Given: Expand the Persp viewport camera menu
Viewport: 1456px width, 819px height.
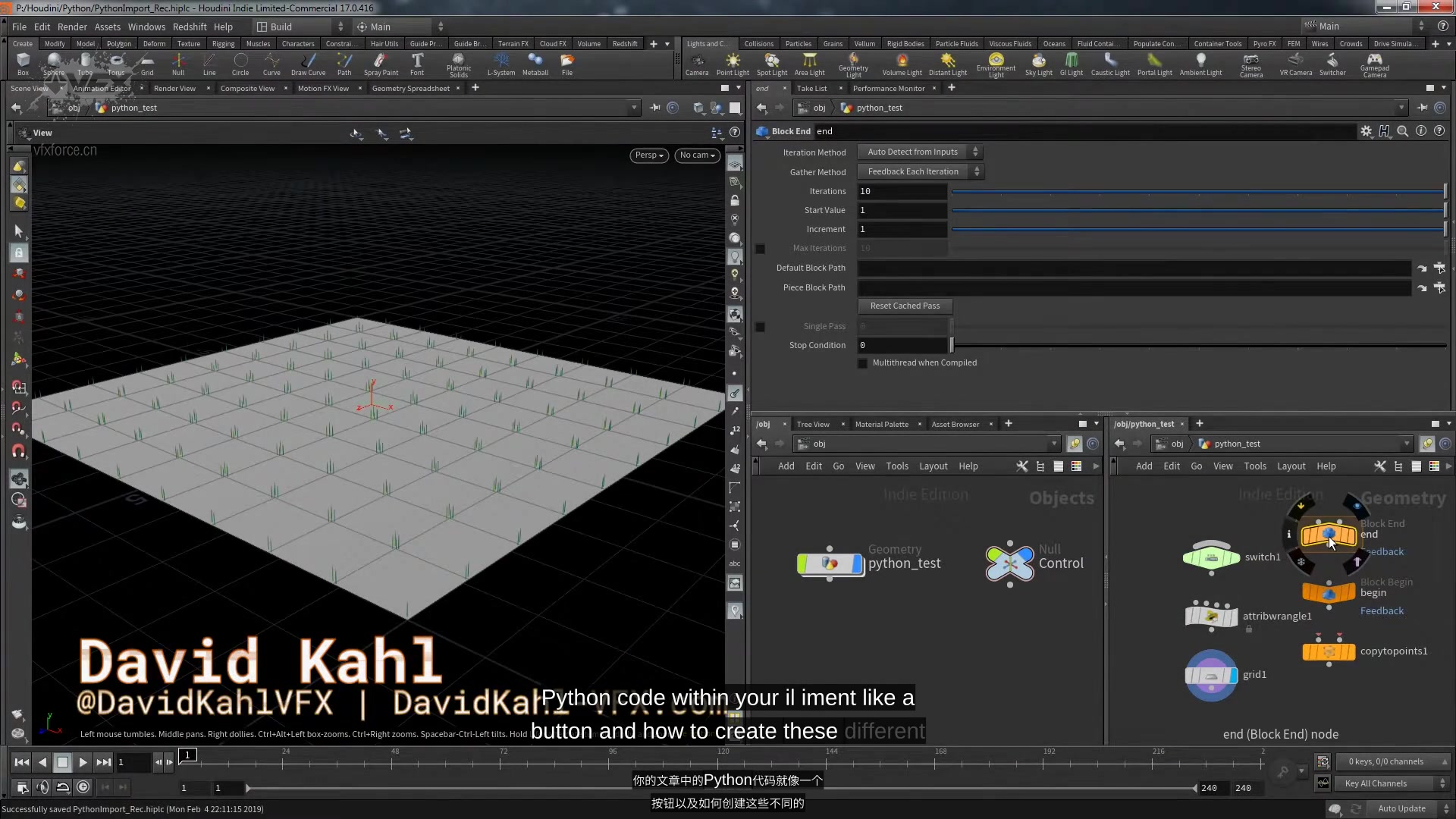Looking at the screenshot, I should 648,155.
